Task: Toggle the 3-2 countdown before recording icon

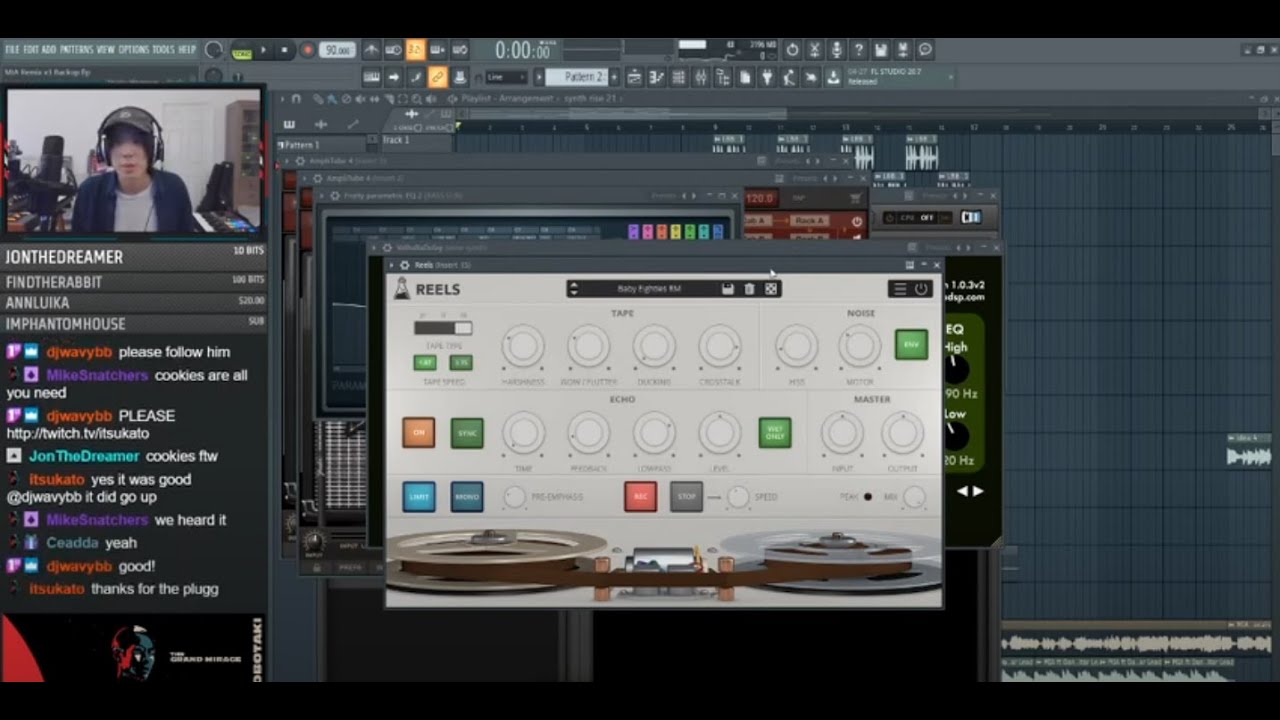Action: click(x=415, y=50)
